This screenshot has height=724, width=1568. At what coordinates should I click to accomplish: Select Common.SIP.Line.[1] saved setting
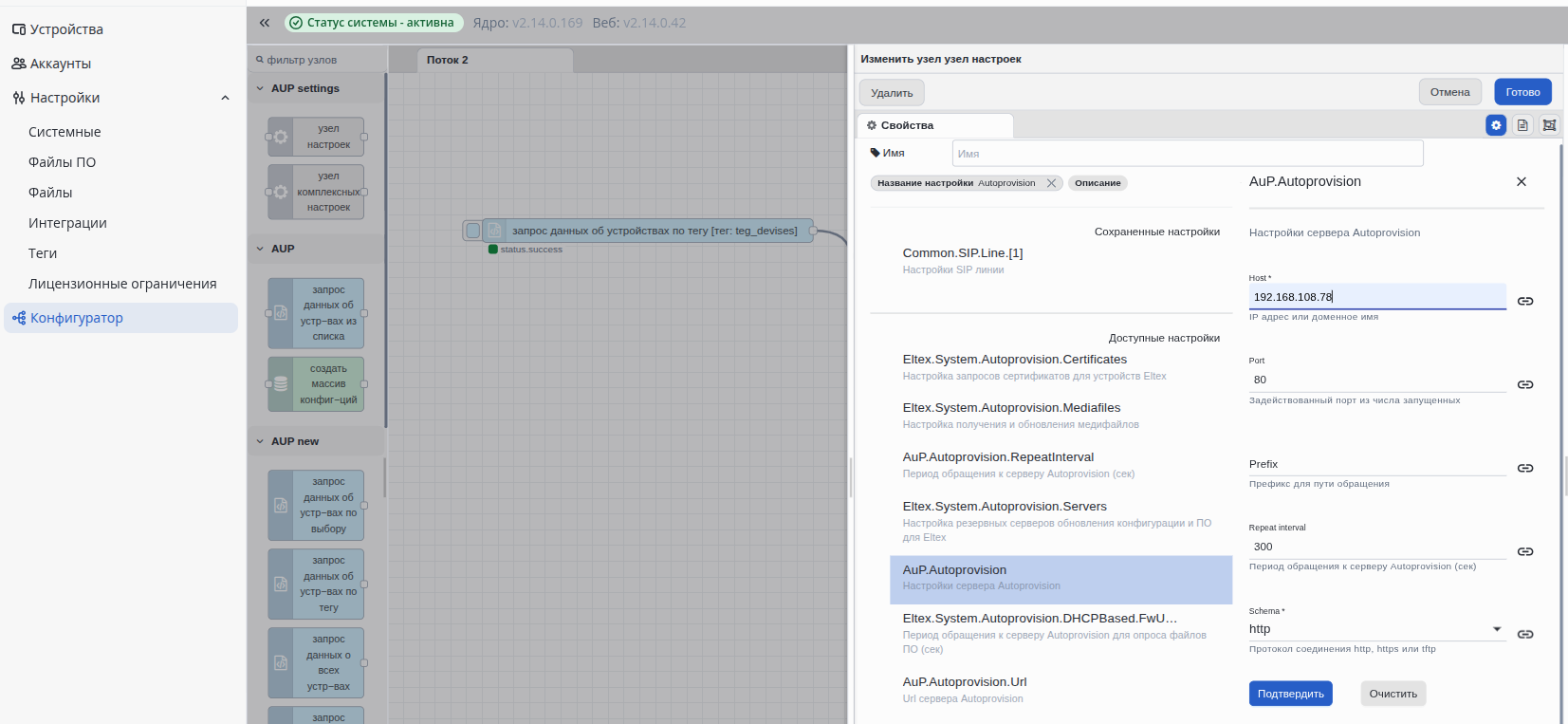pos(1061,261)
